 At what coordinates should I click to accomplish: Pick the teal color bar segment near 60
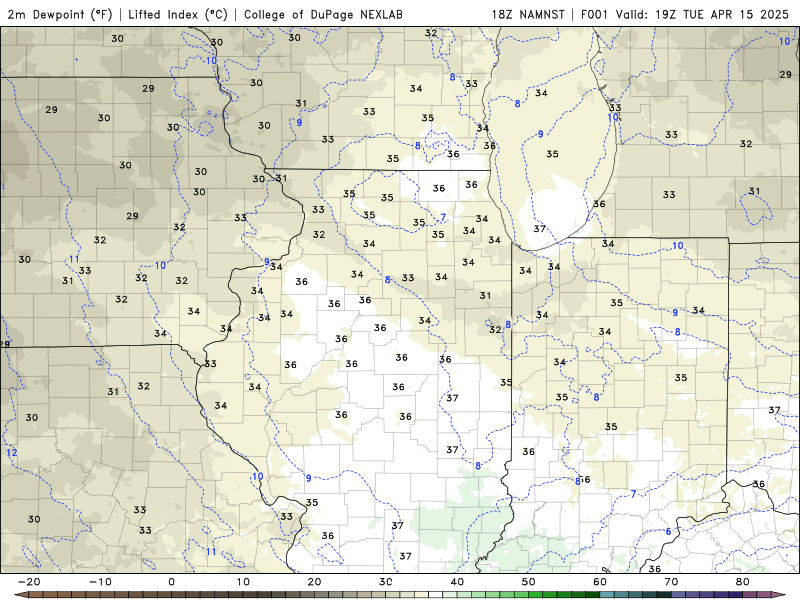point(607,595)
